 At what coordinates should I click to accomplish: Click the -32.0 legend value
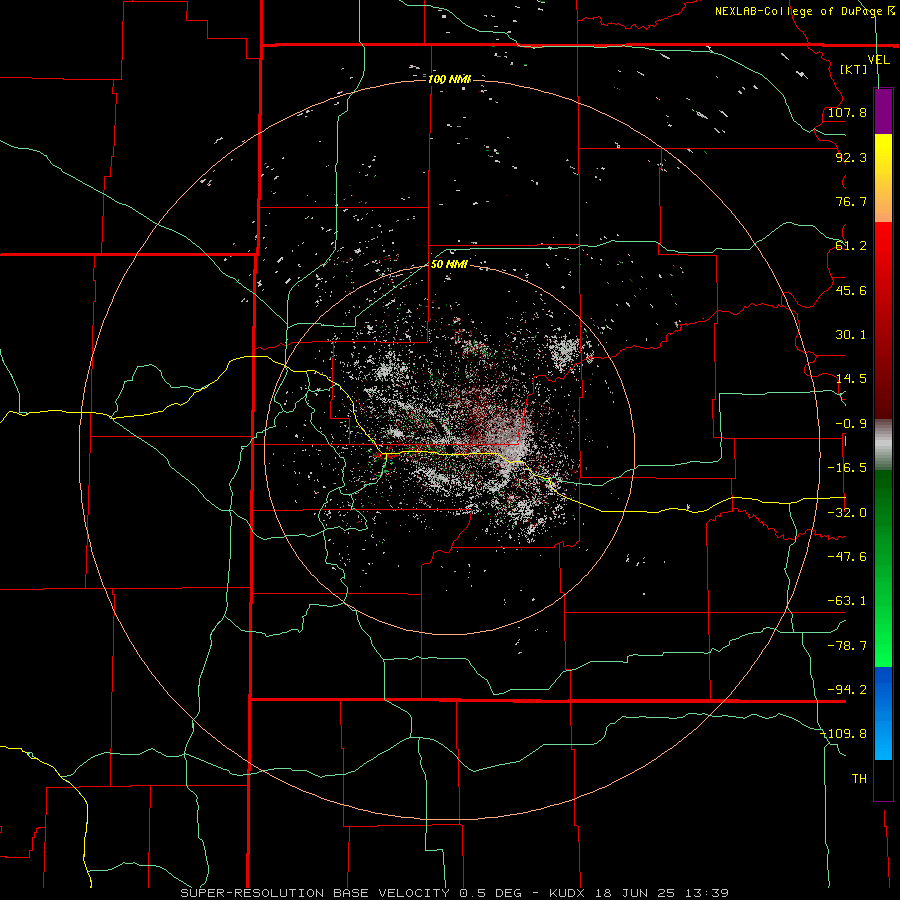click(847, 513)
